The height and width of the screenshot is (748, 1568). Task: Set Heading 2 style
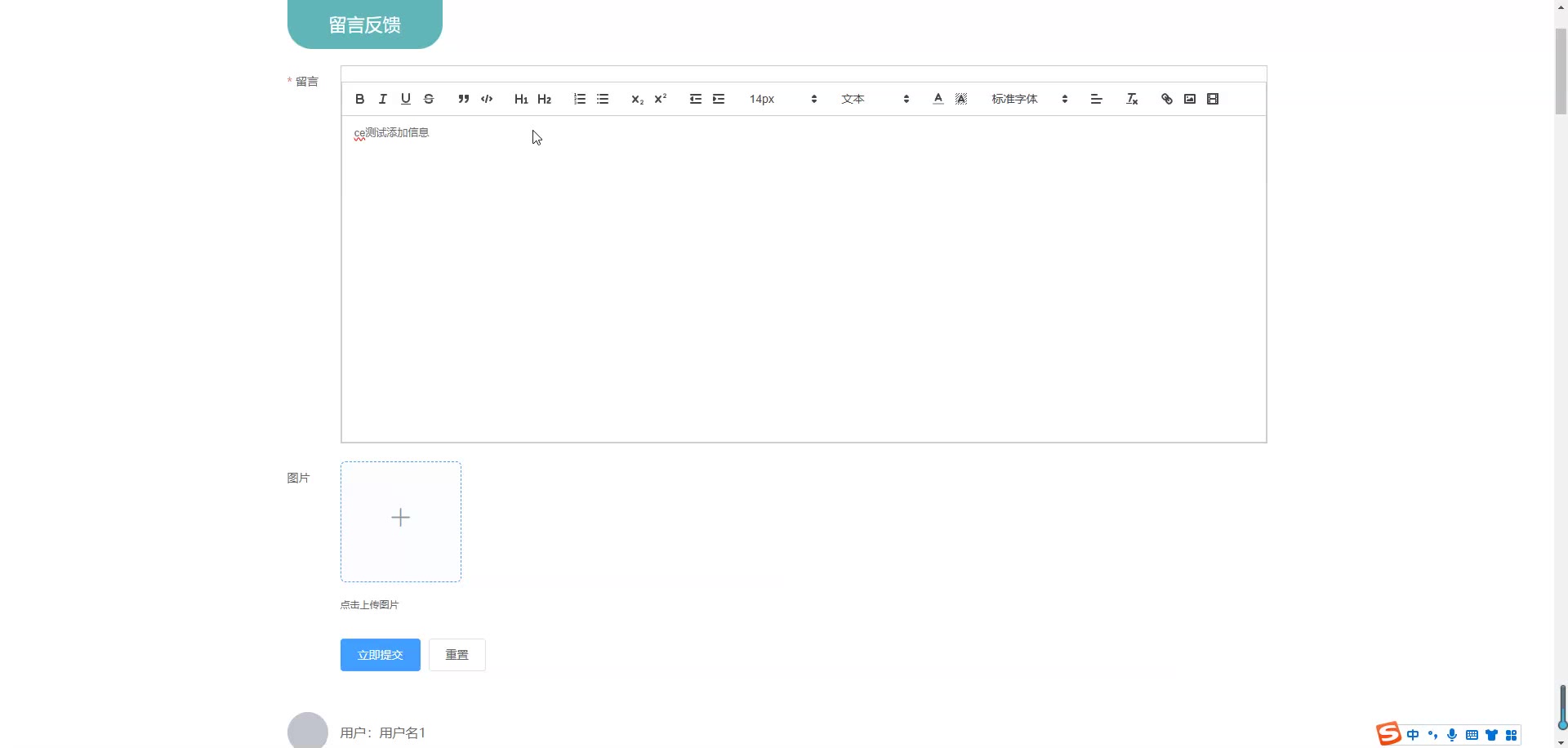545,99
